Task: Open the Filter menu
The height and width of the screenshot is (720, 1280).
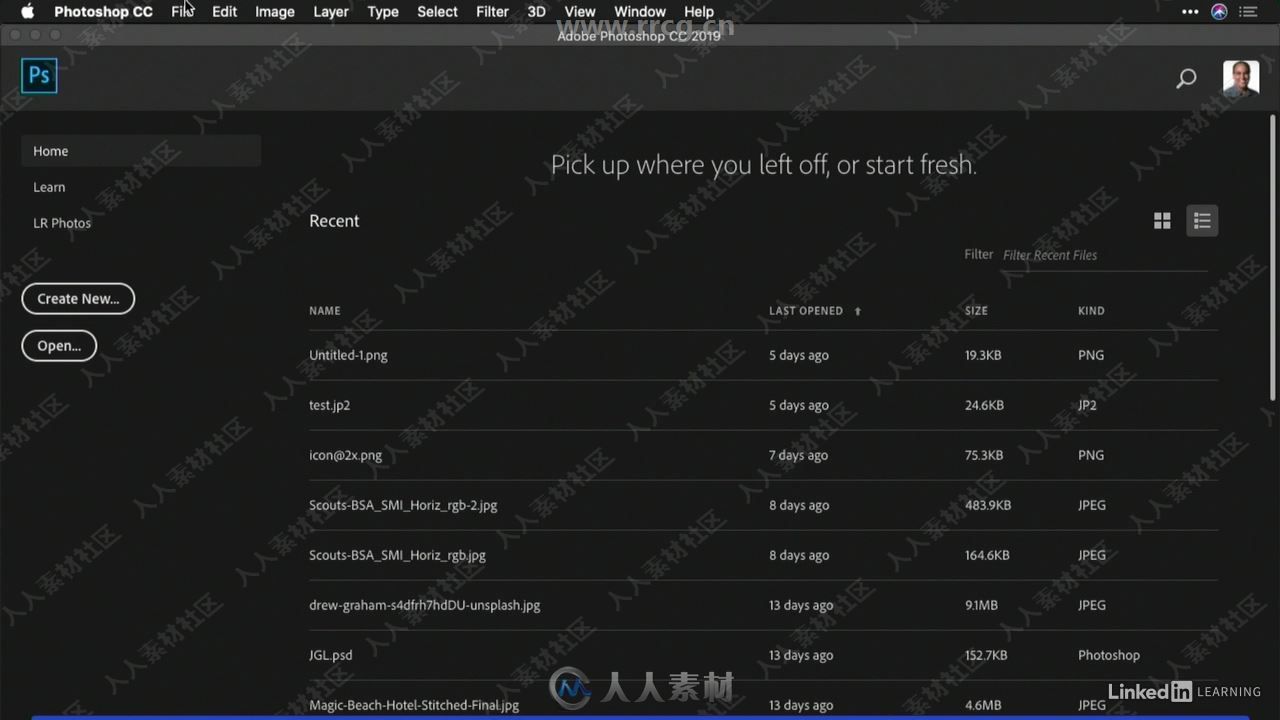Action: 492,12
